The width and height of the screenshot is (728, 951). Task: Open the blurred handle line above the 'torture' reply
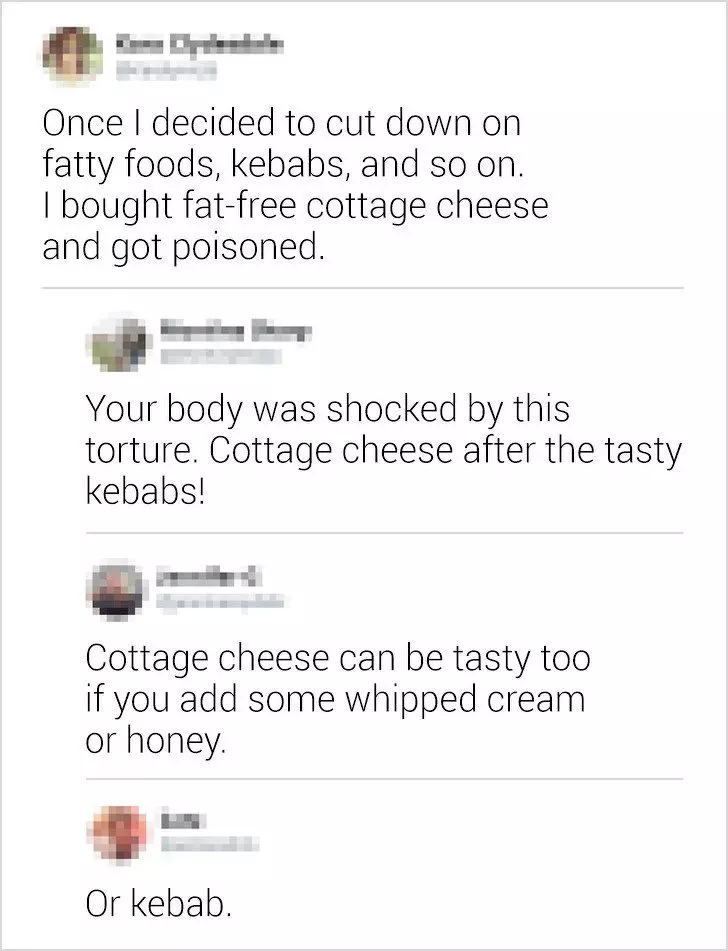pyautogui.click(x=221, y=356)
